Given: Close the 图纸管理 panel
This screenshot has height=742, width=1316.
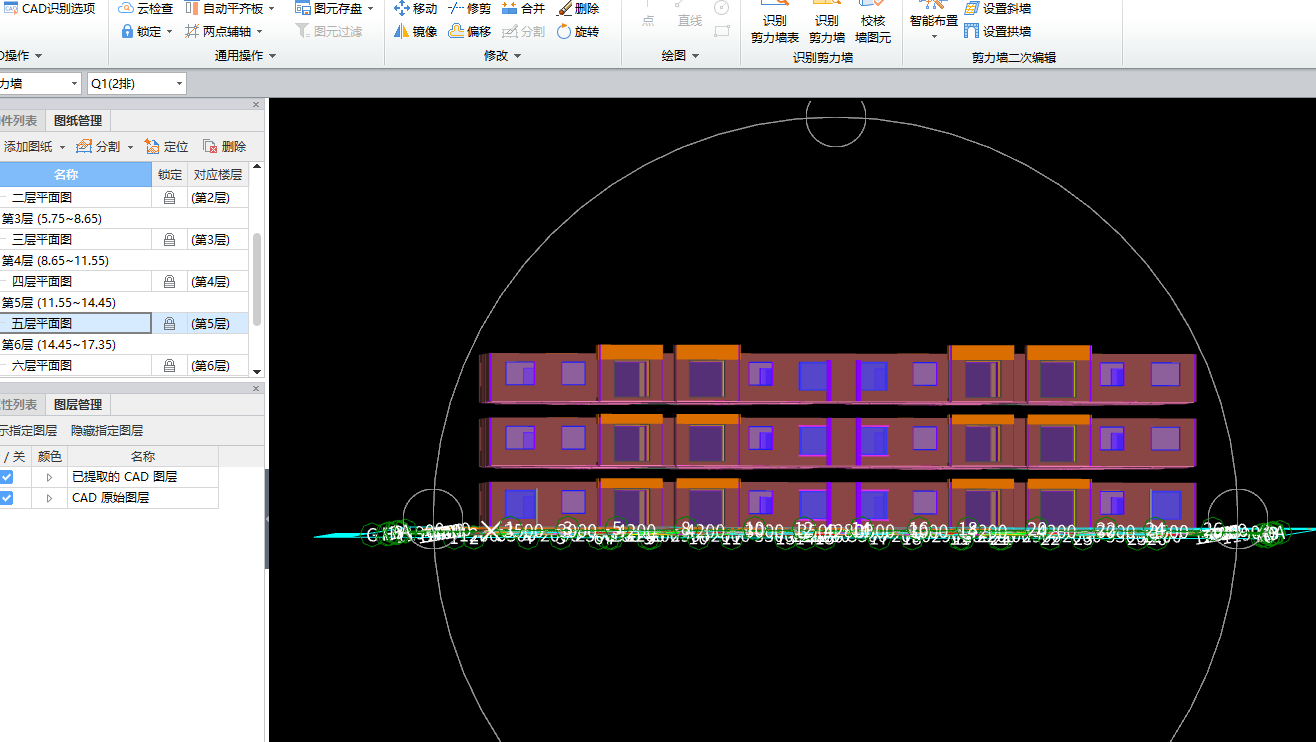Looking at the screenshot, I should coord(256,105).
